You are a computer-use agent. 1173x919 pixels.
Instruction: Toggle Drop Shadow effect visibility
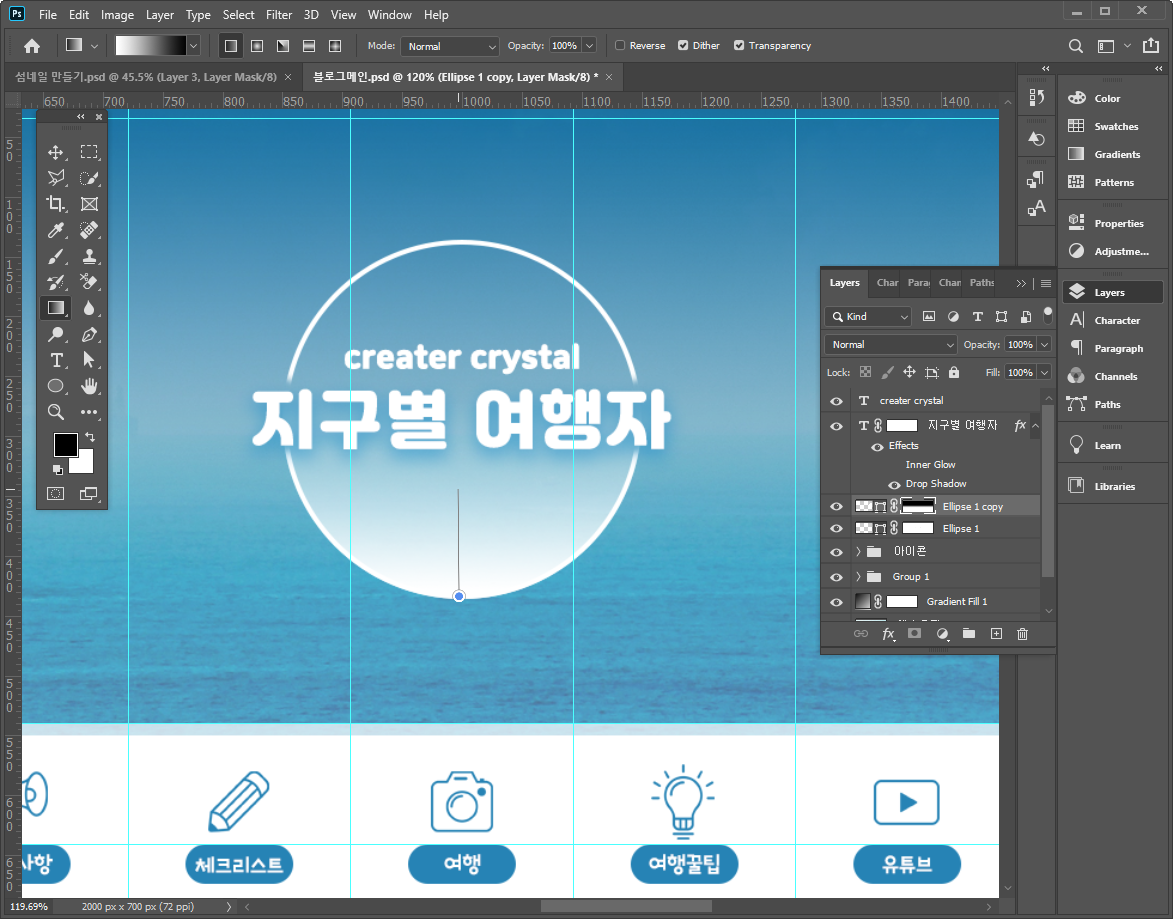click(x=894, y=484)
